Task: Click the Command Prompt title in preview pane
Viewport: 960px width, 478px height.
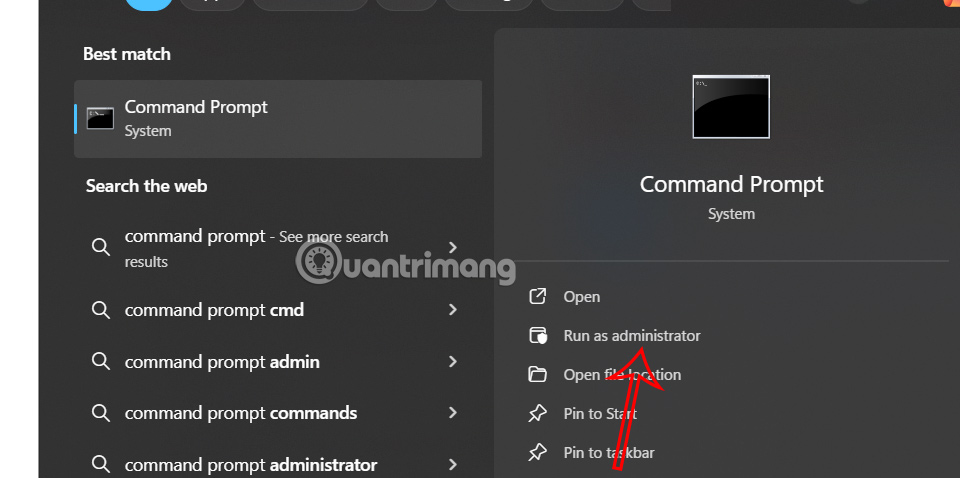Action: pyautogui.click(x=731, y=184)
